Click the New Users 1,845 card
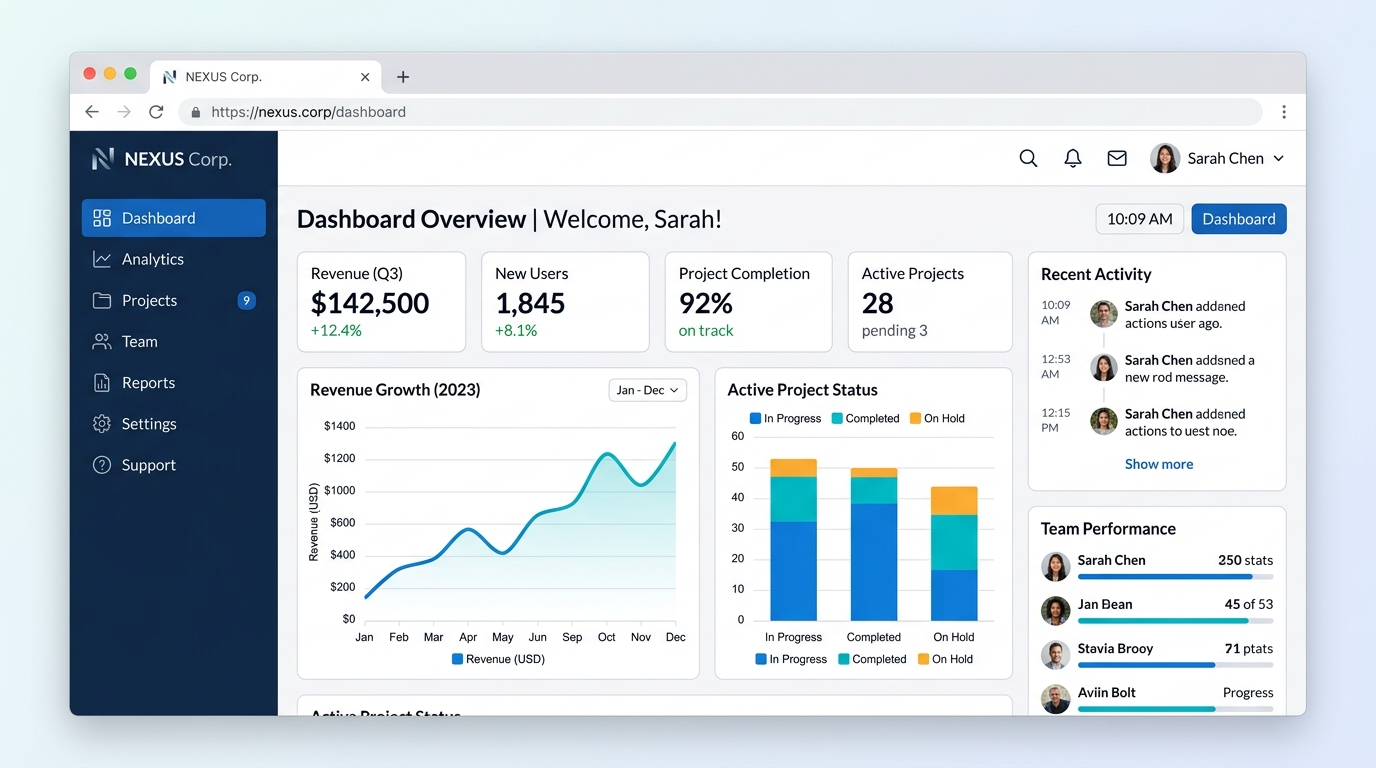The image size is (1376, 768). [565, 302]
